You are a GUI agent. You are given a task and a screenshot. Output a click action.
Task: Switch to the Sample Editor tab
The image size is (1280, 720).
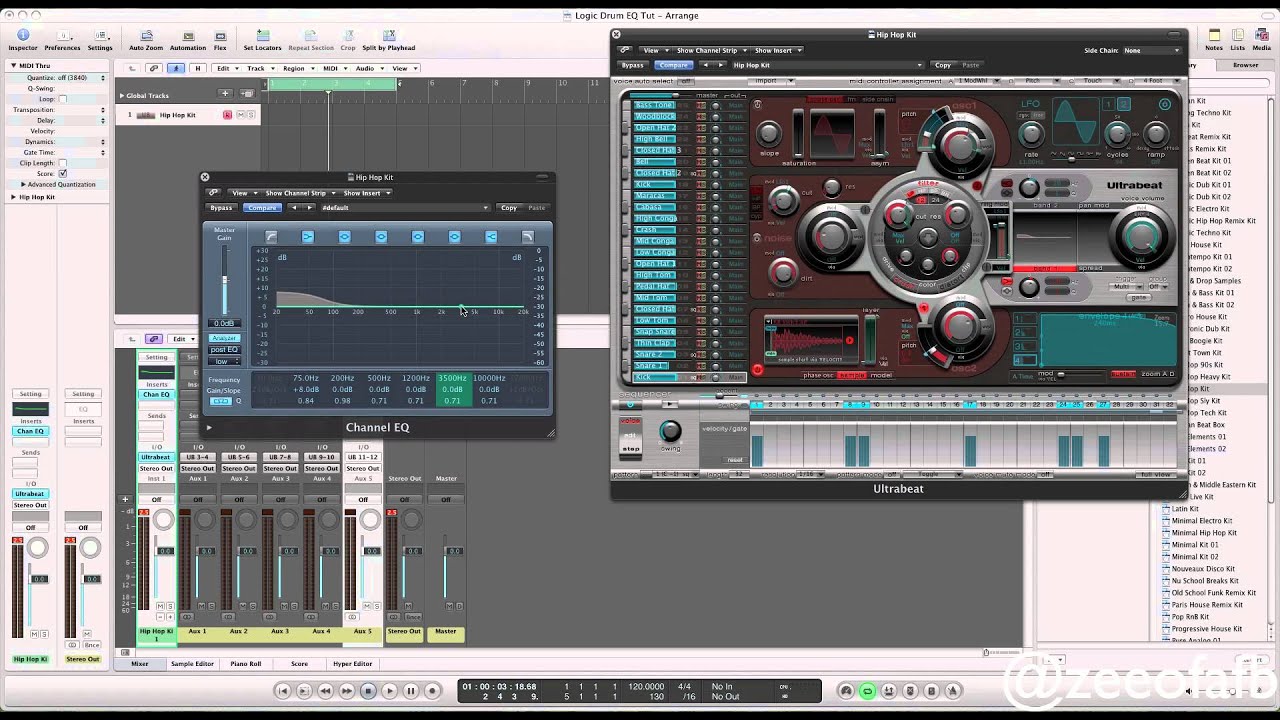(192, 664)
